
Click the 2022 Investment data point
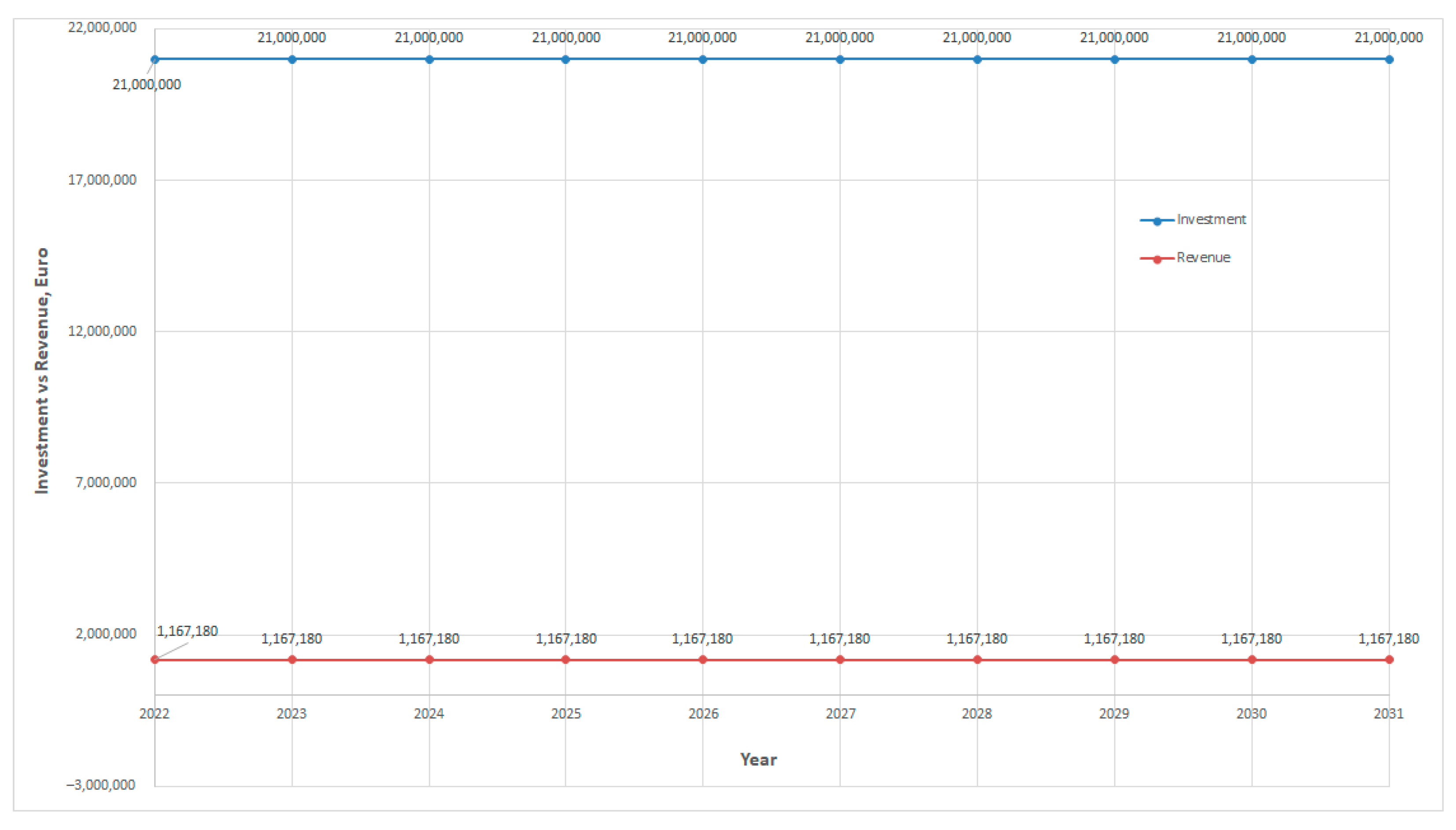coord(155,59)
